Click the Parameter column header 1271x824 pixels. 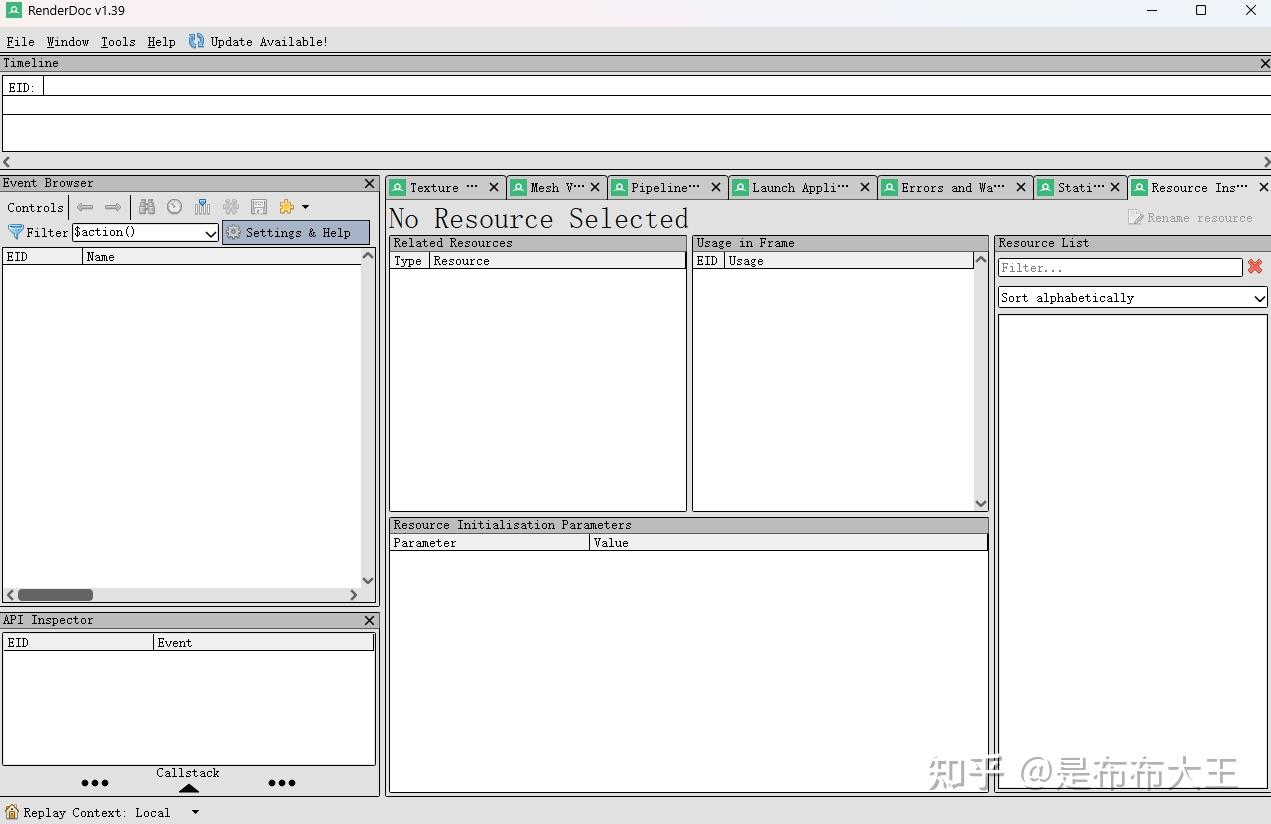coord(490,543)
